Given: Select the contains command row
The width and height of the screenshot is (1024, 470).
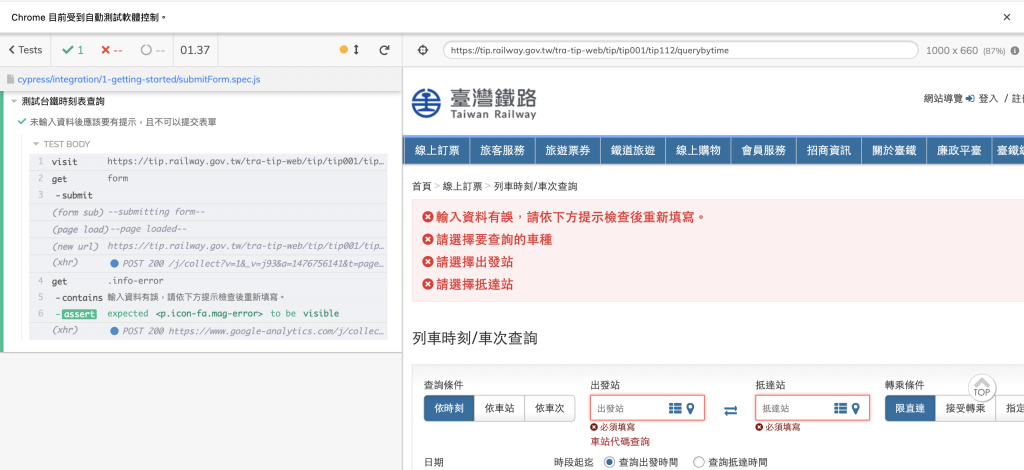Looking at the screenshot, I should pos(208,298).
